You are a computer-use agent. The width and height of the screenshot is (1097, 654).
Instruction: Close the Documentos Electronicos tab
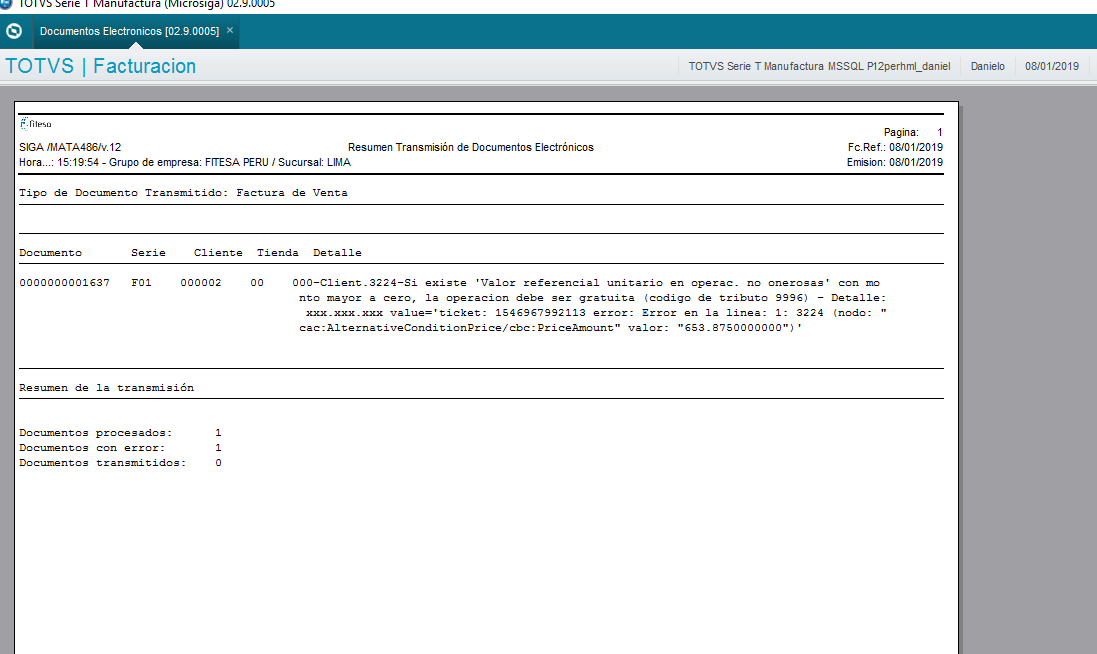click(x=229, y=30)
